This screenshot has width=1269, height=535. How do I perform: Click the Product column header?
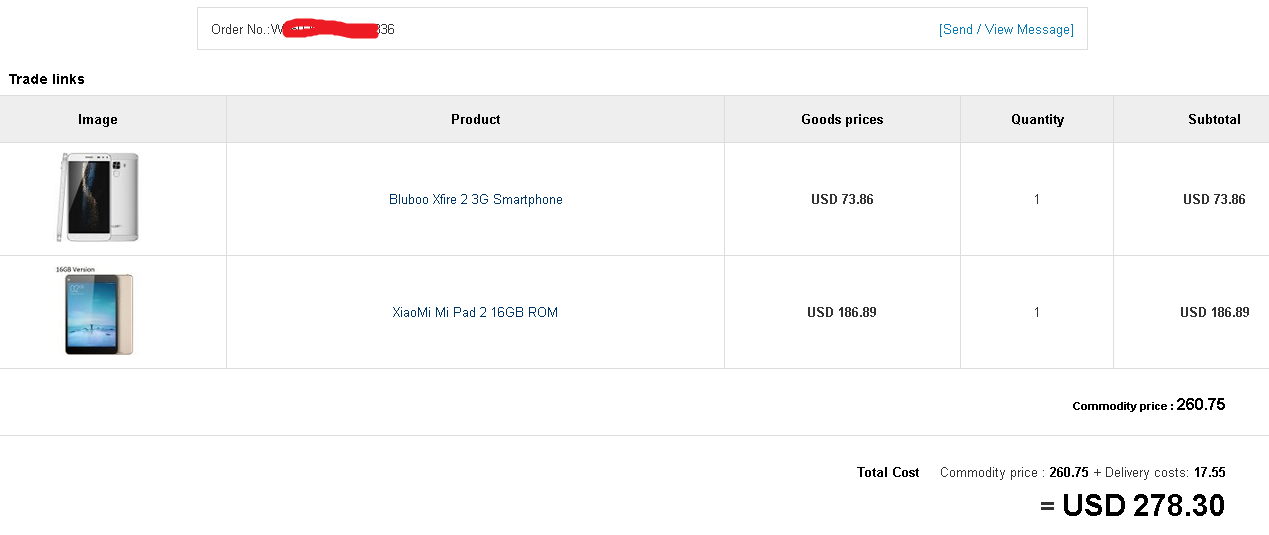pos(476,119)
